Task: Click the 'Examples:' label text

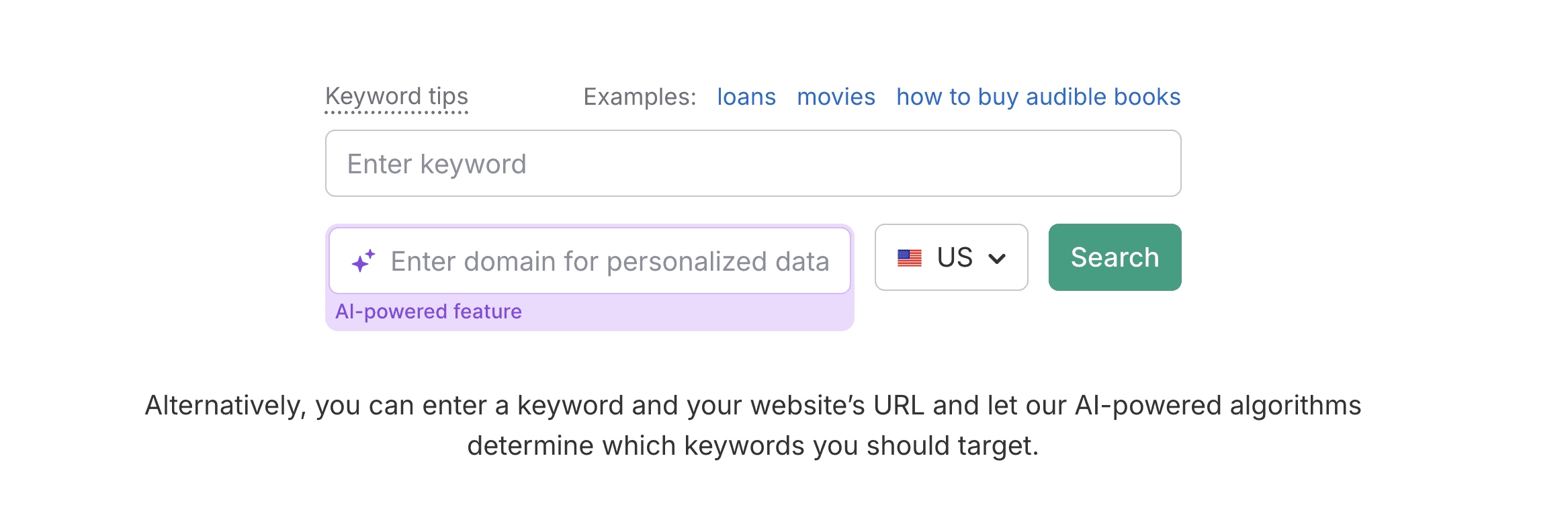Action: point(640,97)
